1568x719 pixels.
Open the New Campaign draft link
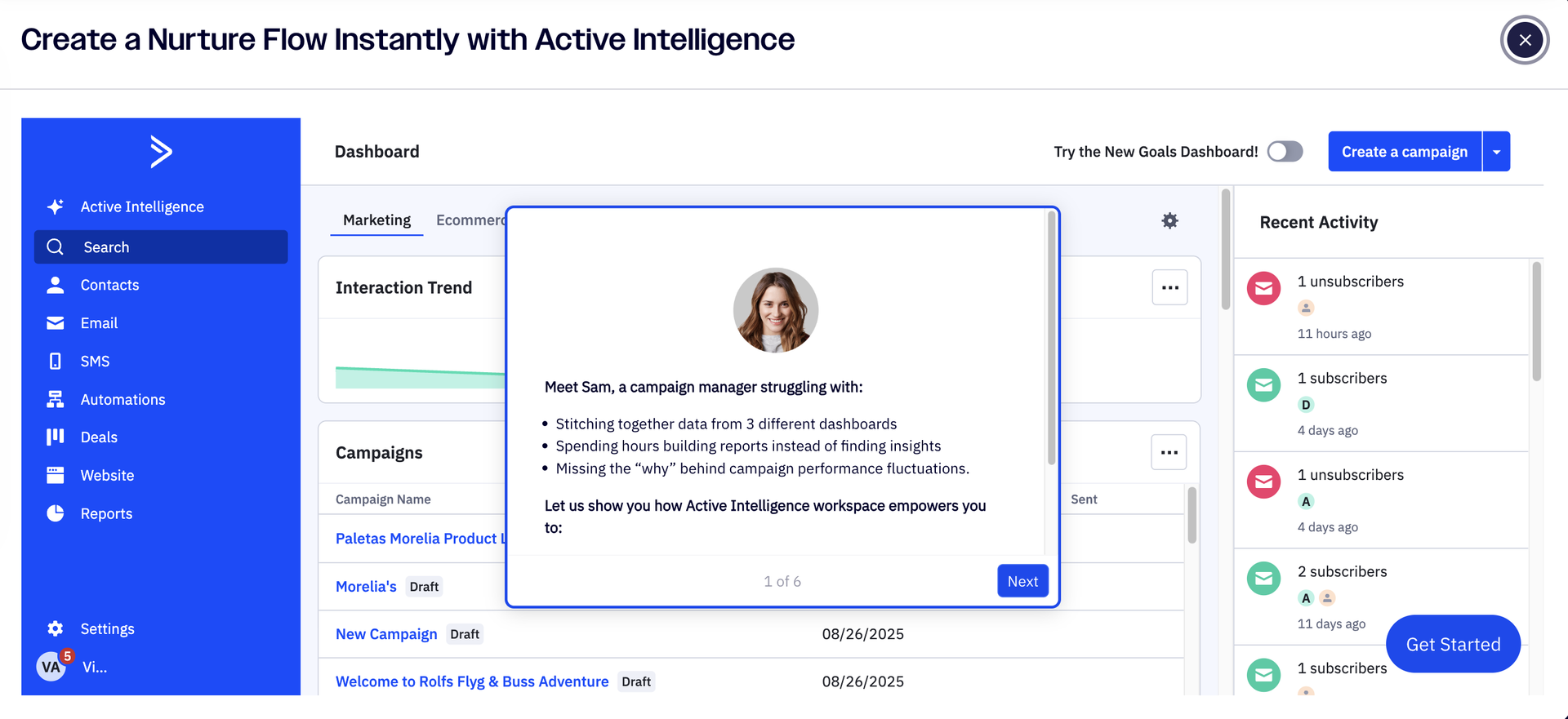point(386,634)
